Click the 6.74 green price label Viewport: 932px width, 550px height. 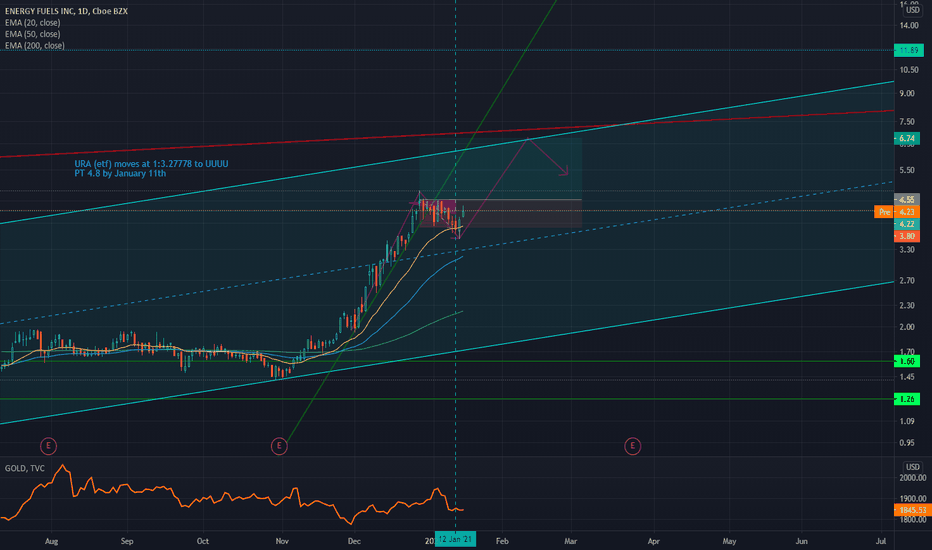point(907,139)
